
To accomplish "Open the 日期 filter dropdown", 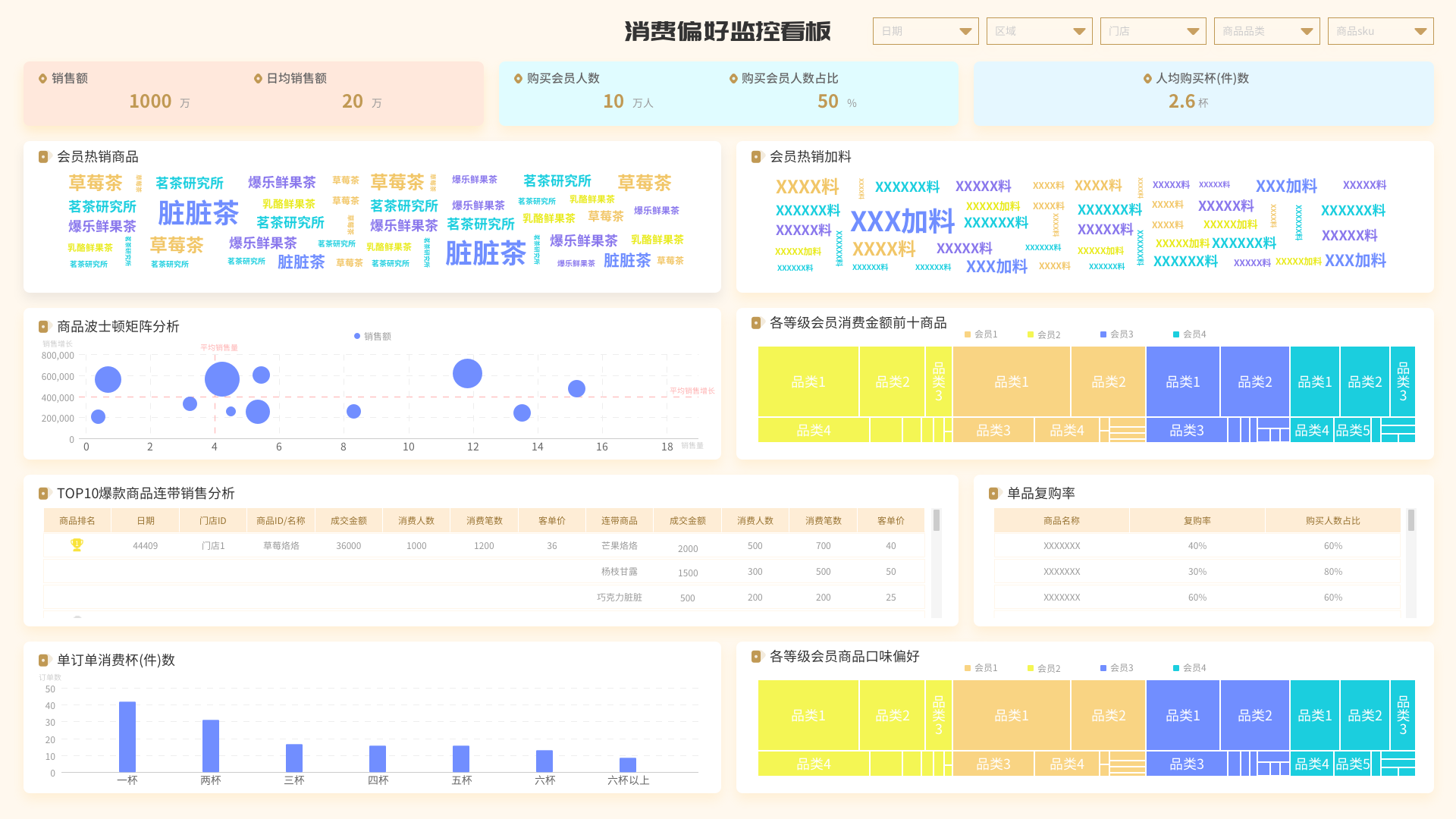I will [x=925, y=31].
